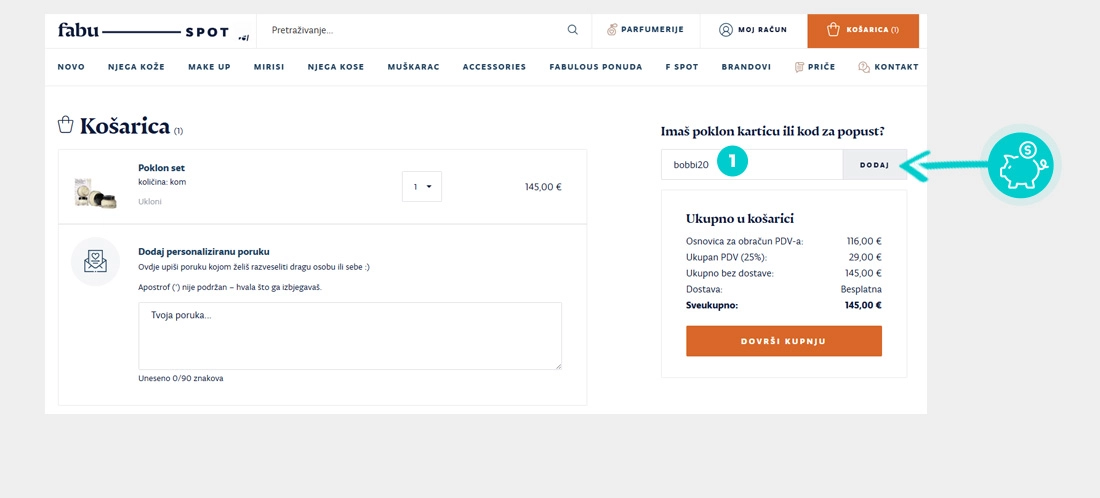Click the Dostava Besplatna value
Viewport: 1100px width, 498px height.
point(861,289)
